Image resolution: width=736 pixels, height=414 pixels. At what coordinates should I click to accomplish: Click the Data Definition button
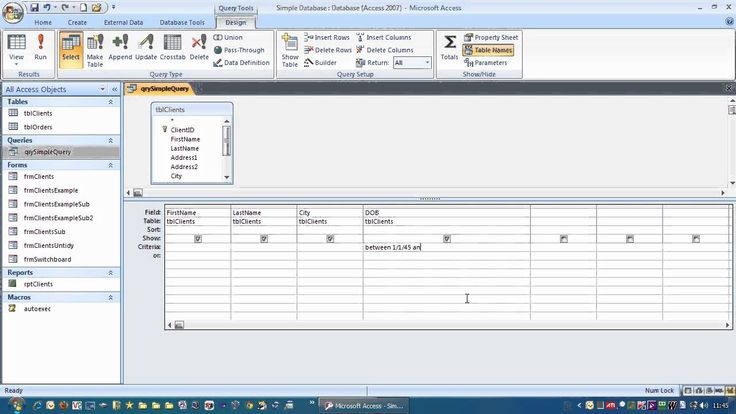(241, 62)
